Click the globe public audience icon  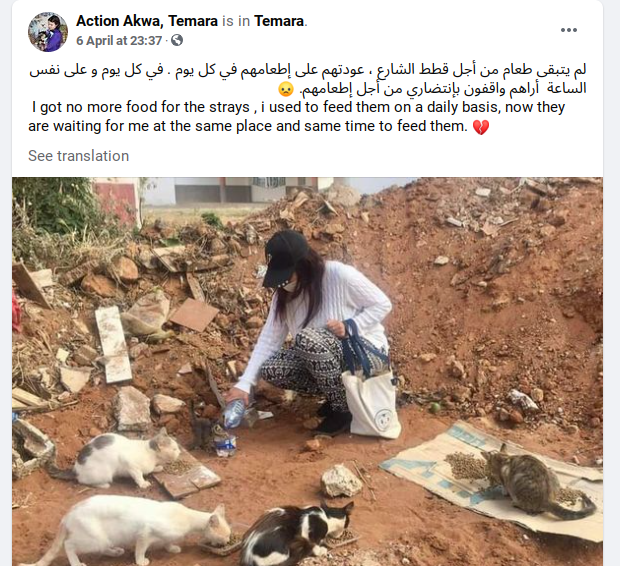(x=177, y=40)
